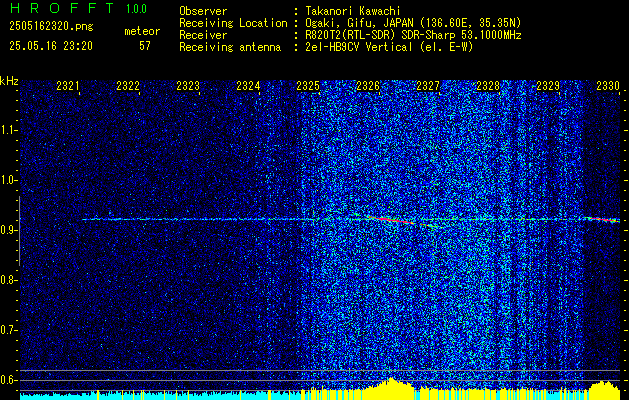Click the 2323 time marker
The width and height of the screenshot is (629, 400).
coord(188,86)
